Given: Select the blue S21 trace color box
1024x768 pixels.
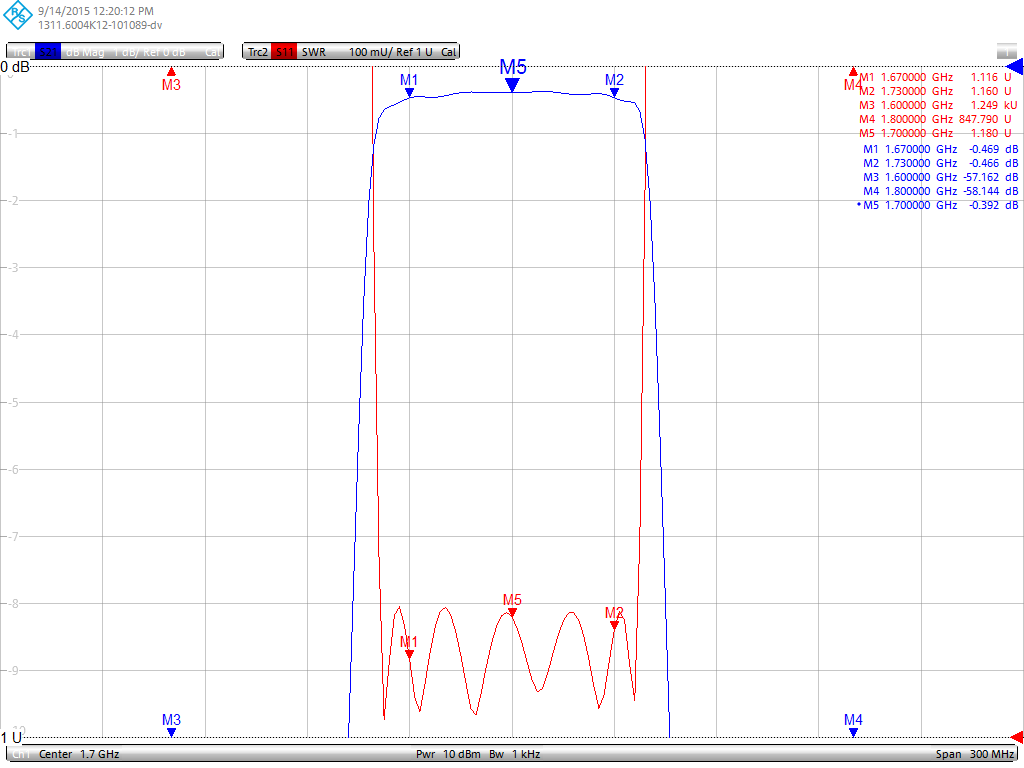Looking at the screenshot, I should pos(48,52).
